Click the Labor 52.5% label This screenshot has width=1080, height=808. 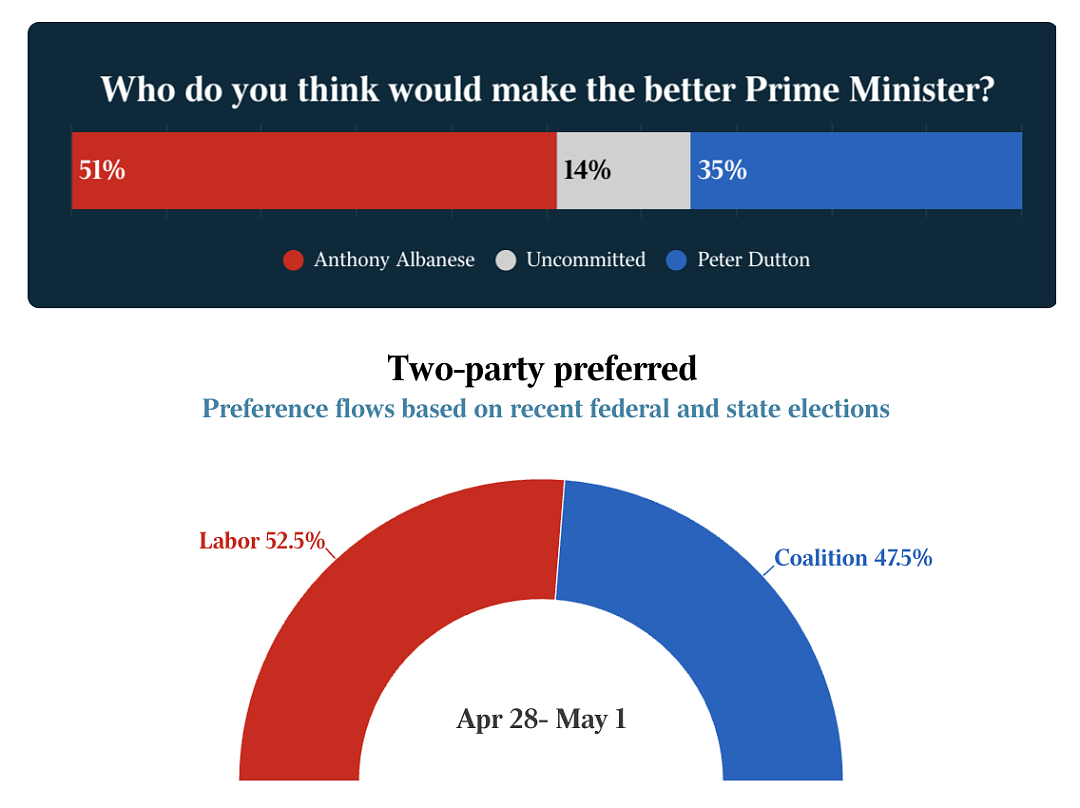[262, 541]
